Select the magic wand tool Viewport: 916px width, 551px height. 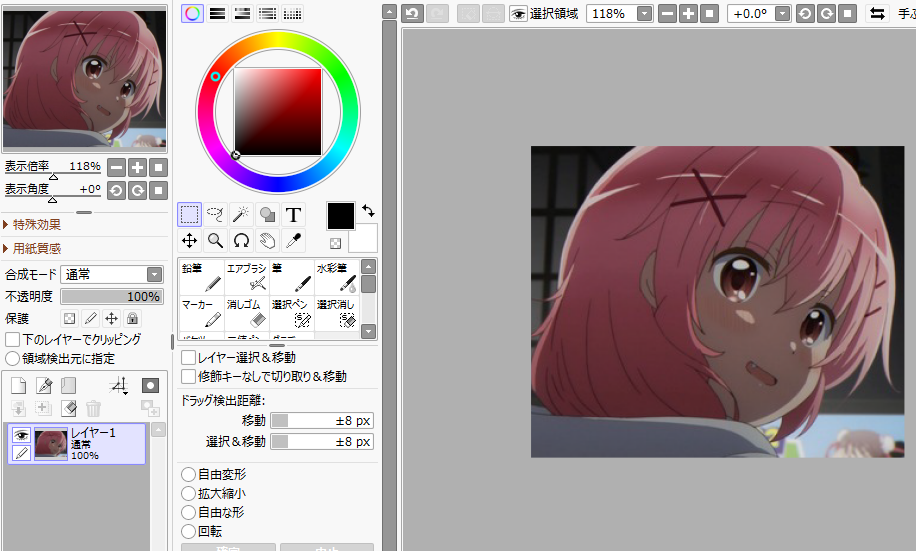point(241,214)
